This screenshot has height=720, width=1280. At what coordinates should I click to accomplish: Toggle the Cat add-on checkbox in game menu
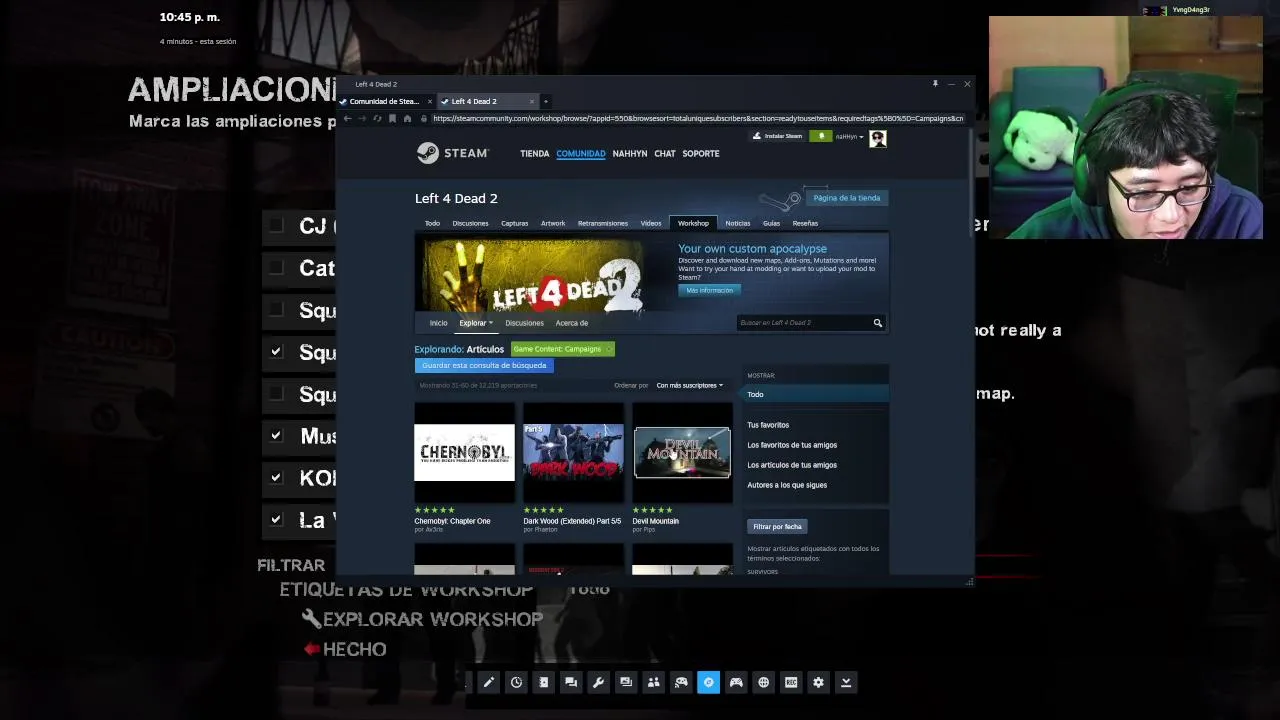pos(276,268)
